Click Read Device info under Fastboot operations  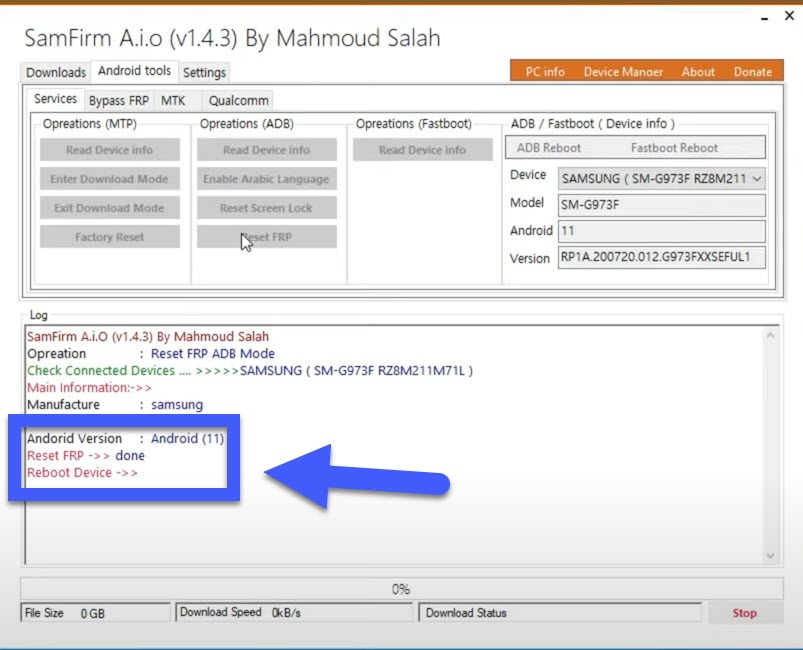coord(422,150)
